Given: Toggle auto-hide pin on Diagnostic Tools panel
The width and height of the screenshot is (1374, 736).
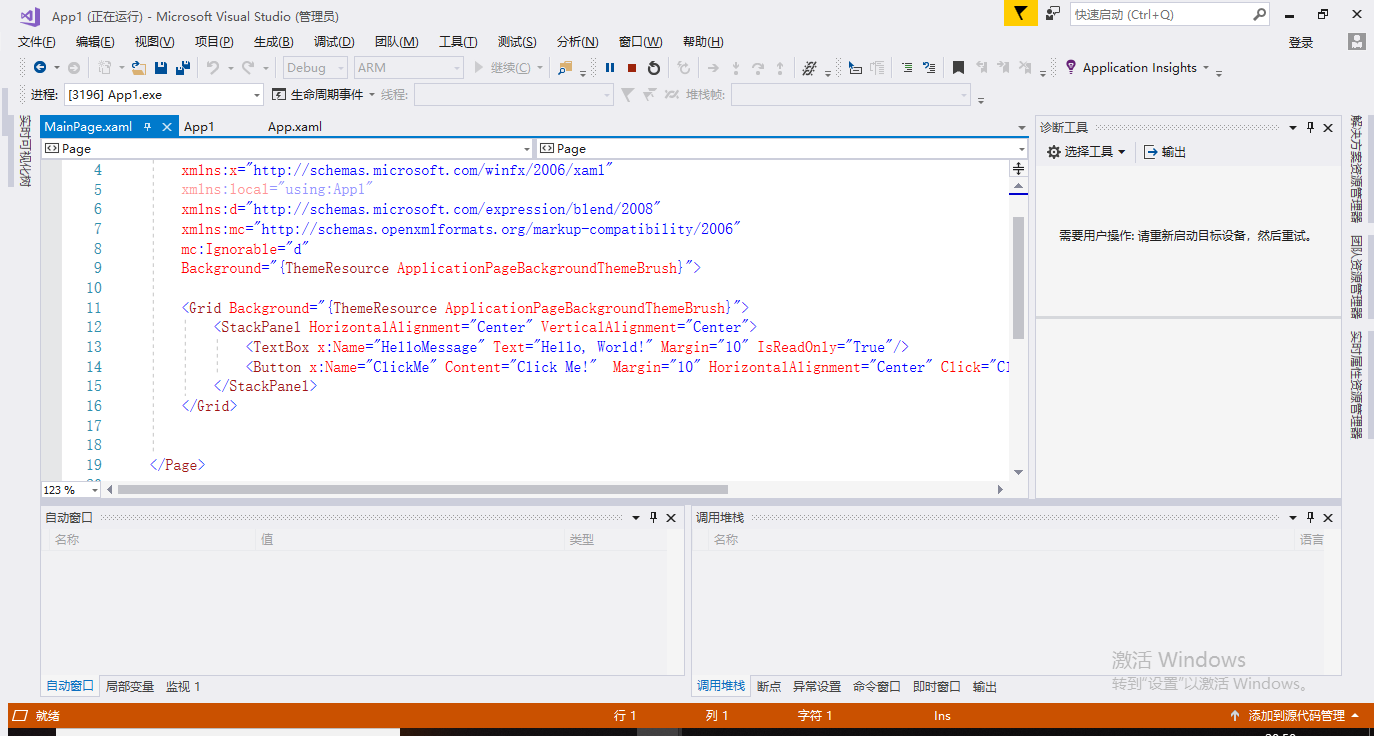Looking at the screenshot, I should point(1310,127).
